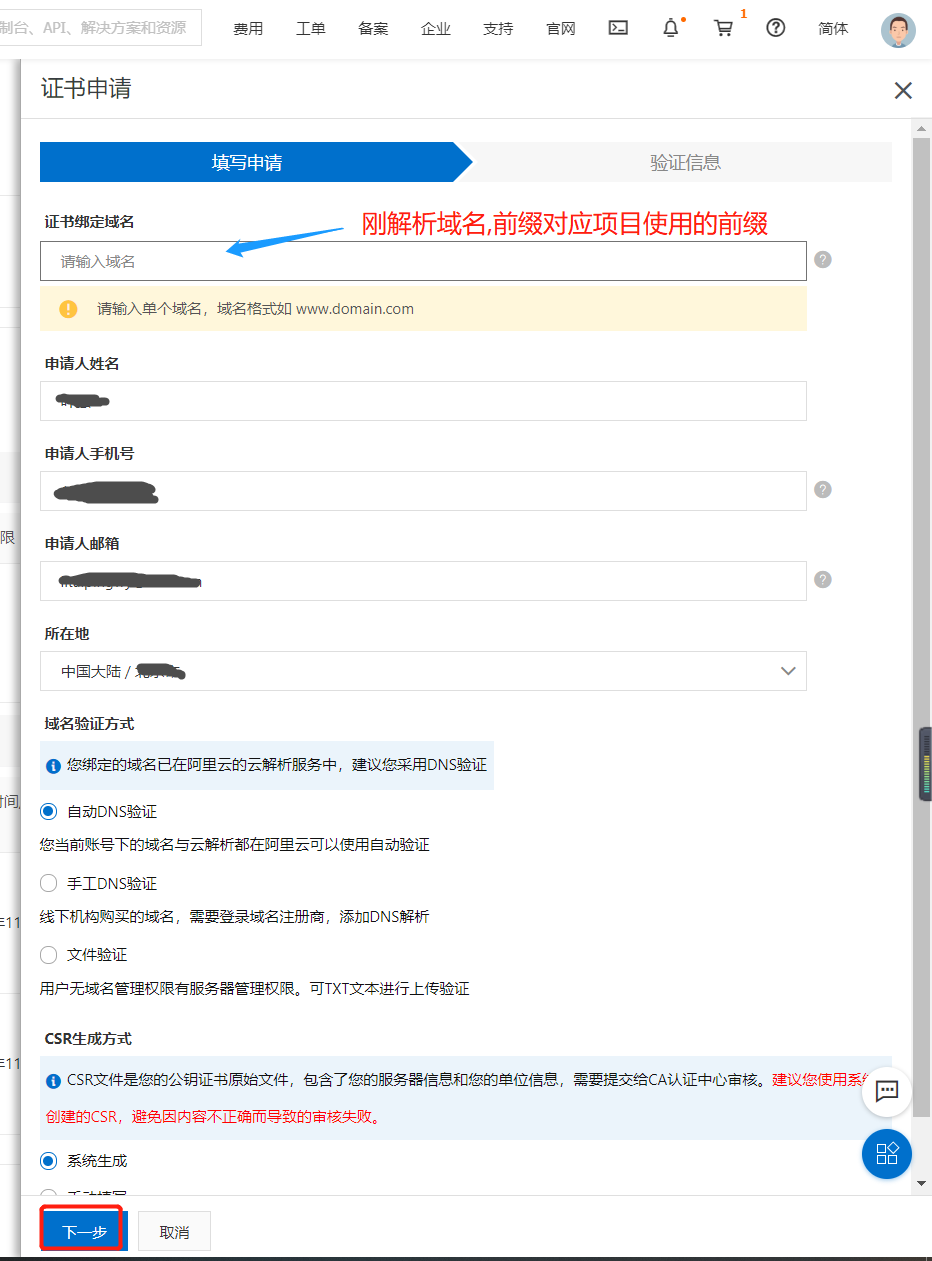Screen dimensions: 932x1261
Task: Open the user avatar menu
Action: coord(897,30)
